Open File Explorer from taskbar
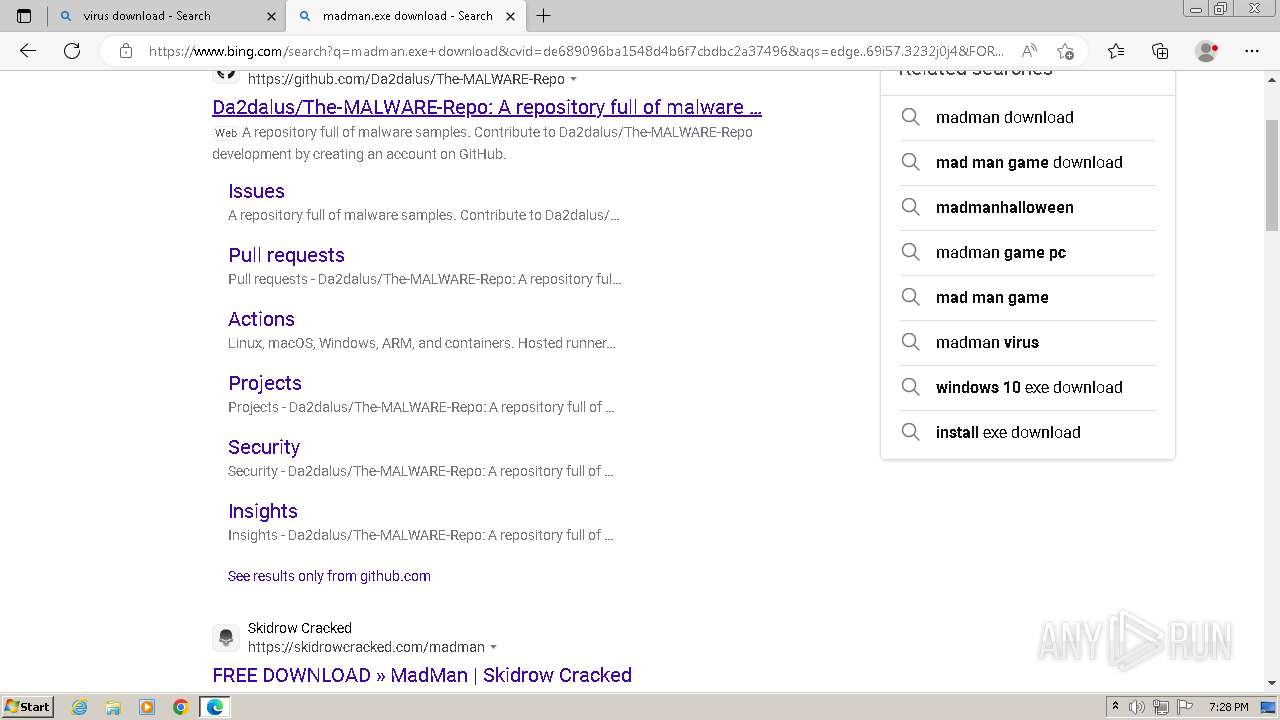Screen dimensions: 1280x720 113,707
